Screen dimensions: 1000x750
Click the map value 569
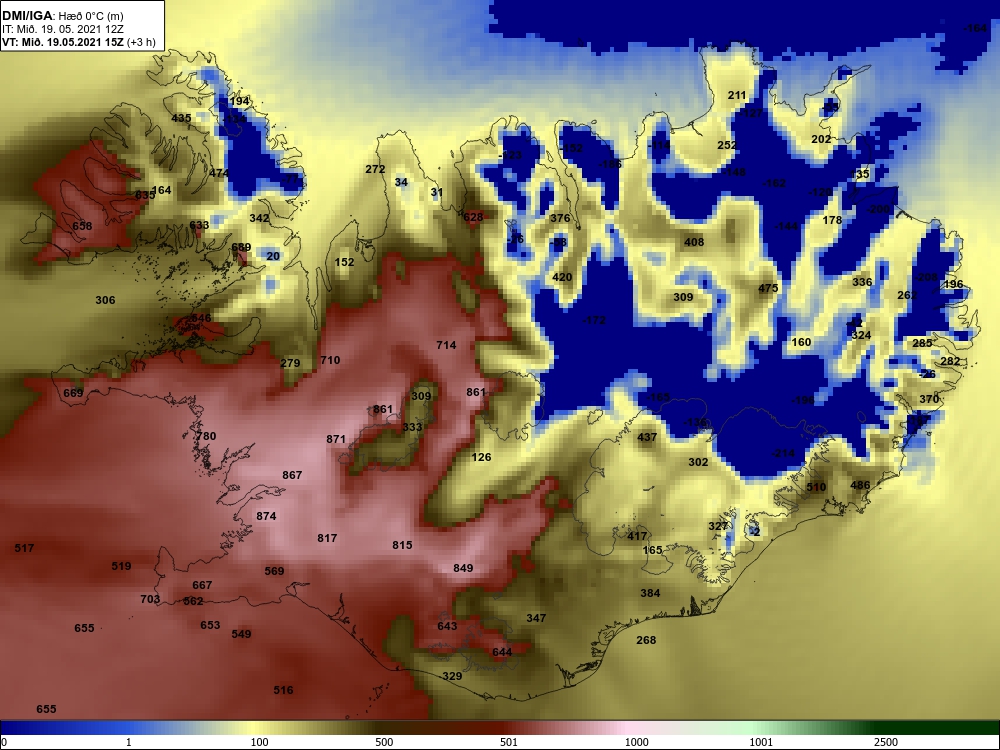(x=274, y=571)
